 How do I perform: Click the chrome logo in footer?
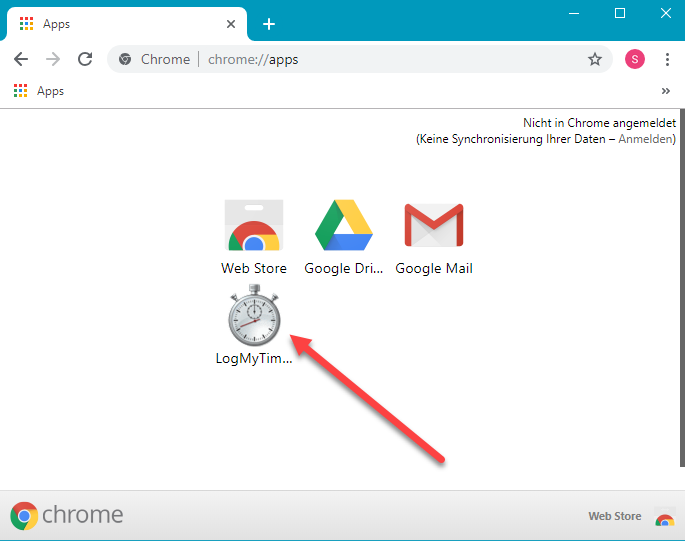coord(67,515)
